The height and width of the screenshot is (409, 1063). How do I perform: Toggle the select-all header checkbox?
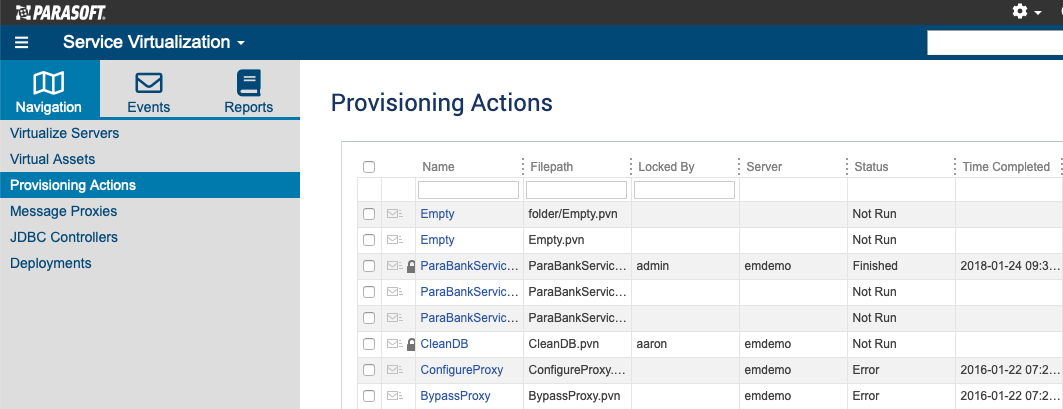tap(369, 167)
